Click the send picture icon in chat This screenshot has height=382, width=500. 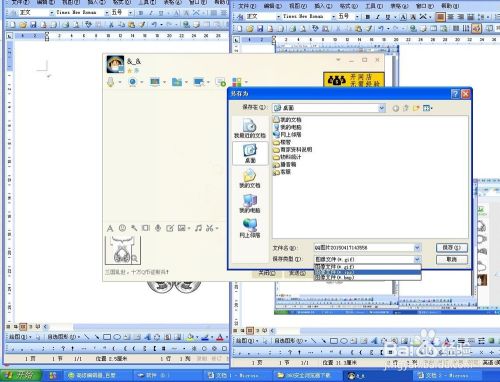(182, 228)
